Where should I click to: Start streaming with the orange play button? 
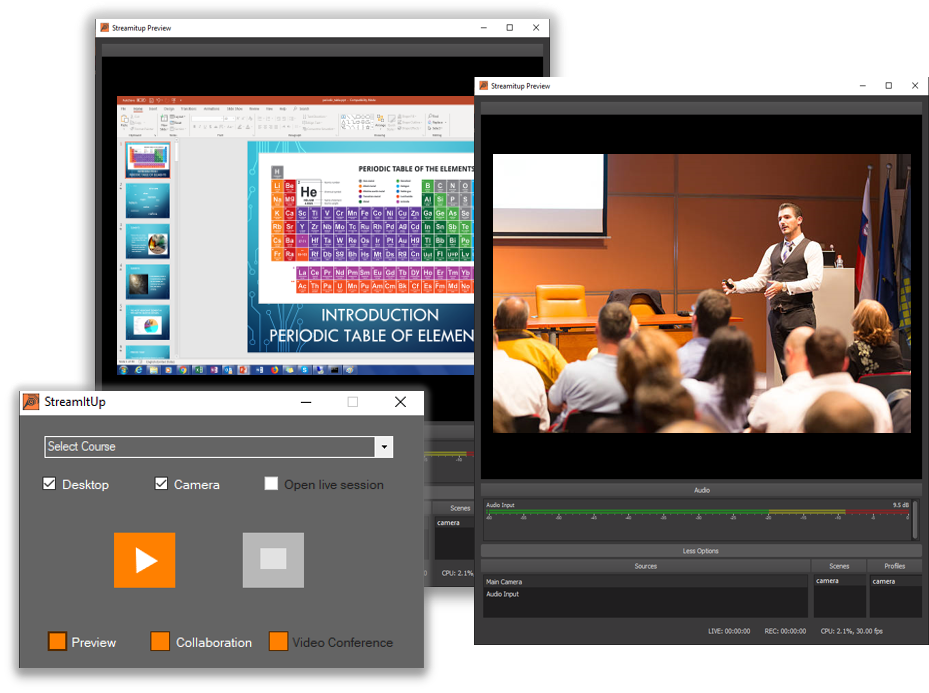[x=145, y=560]
